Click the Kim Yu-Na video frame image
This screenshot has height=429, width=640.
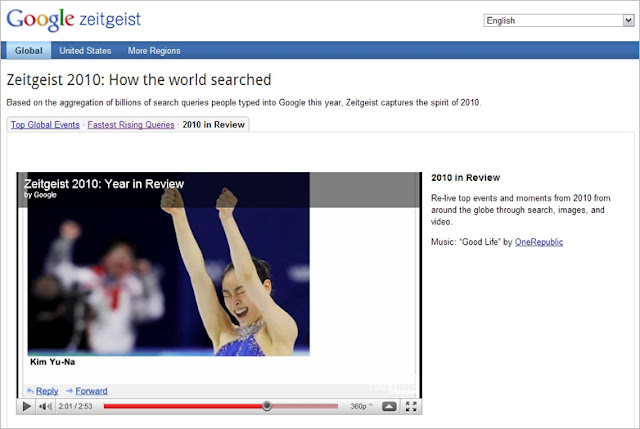pyautogui.click(x=169, y=264)
